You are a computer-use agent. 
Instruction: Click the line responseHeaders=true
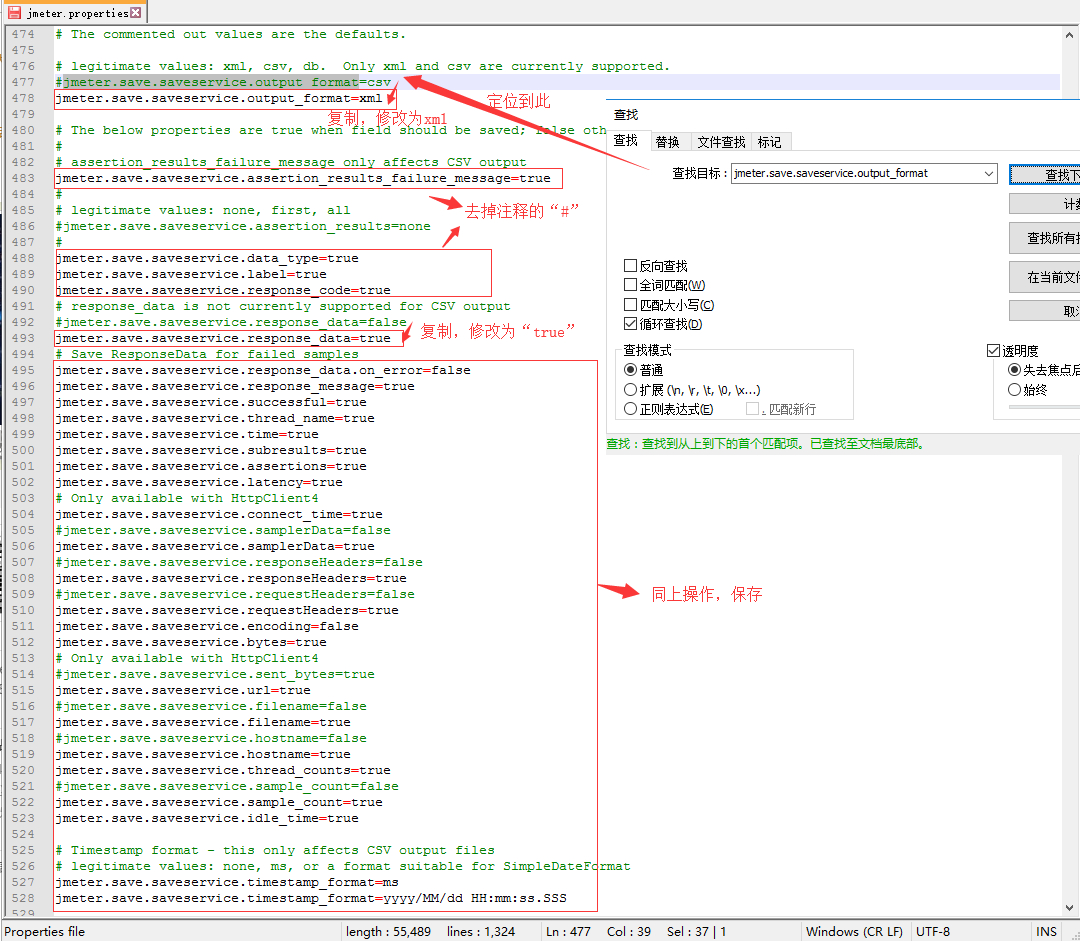231,578
